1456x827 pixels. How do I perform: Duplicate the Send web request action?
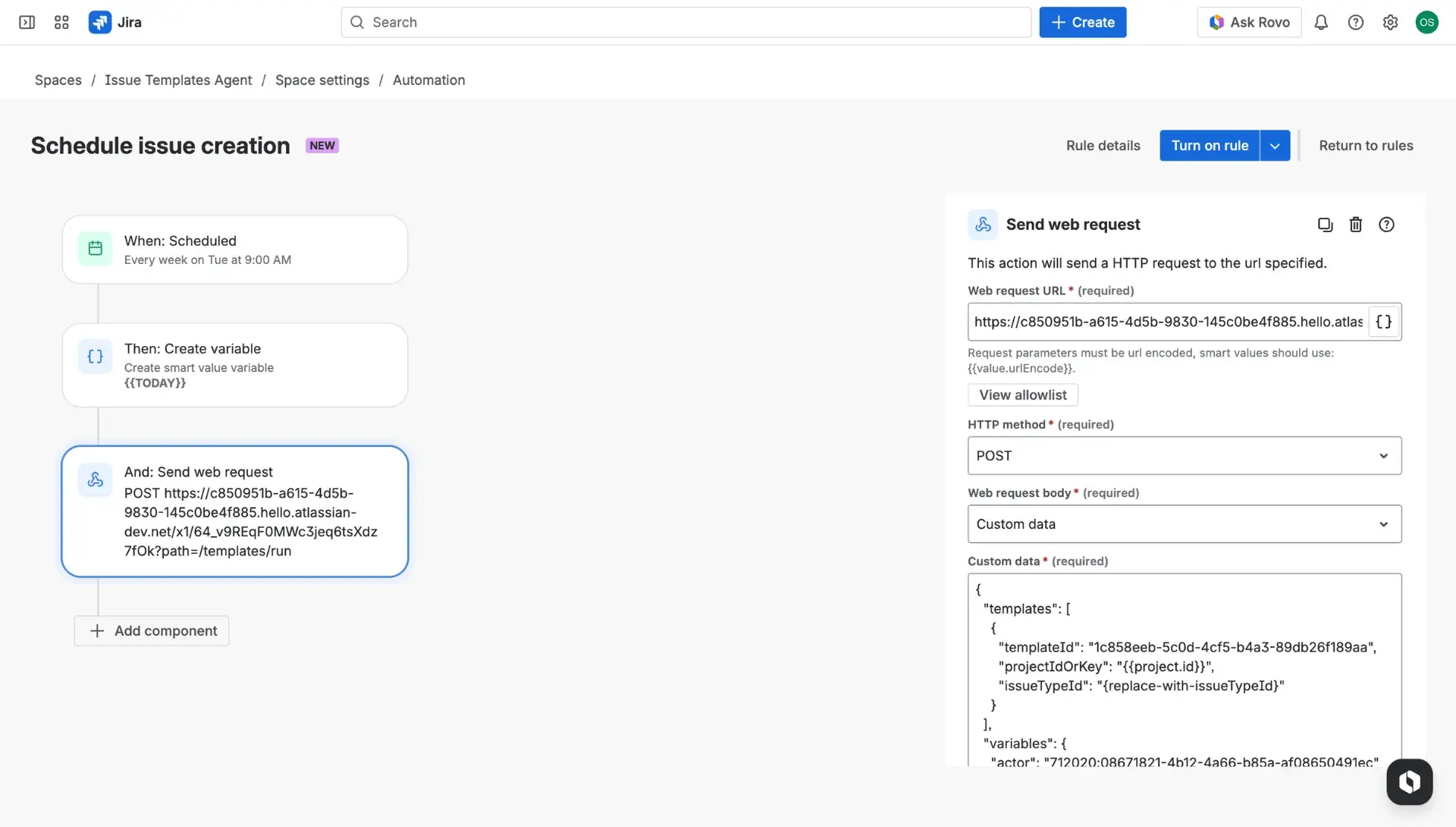point(1325,224)
